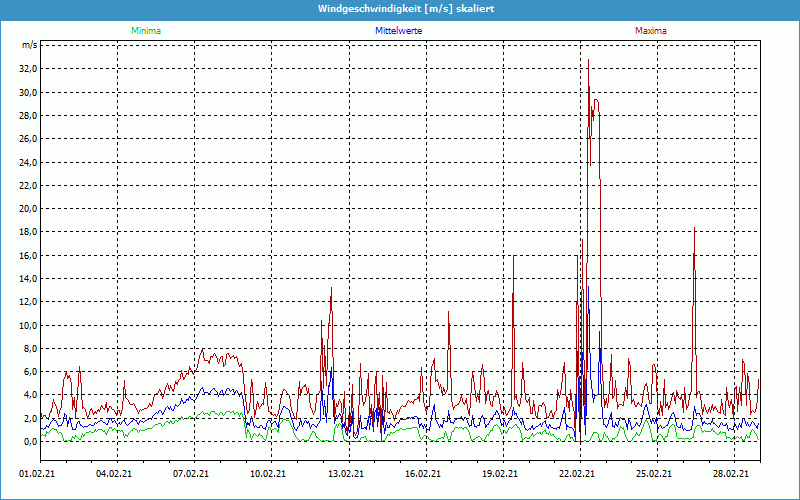
Task: Click the 22.02.21 date label
Action: pos(576,475)
